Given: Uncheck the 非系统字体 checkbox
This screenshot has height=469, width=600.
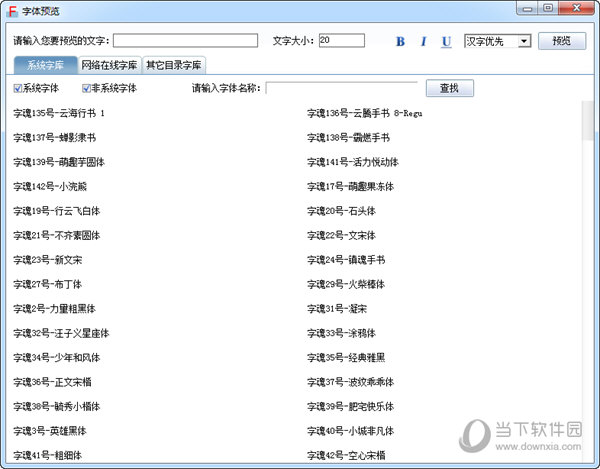Looking at the screenshot, I should (86, 88).
